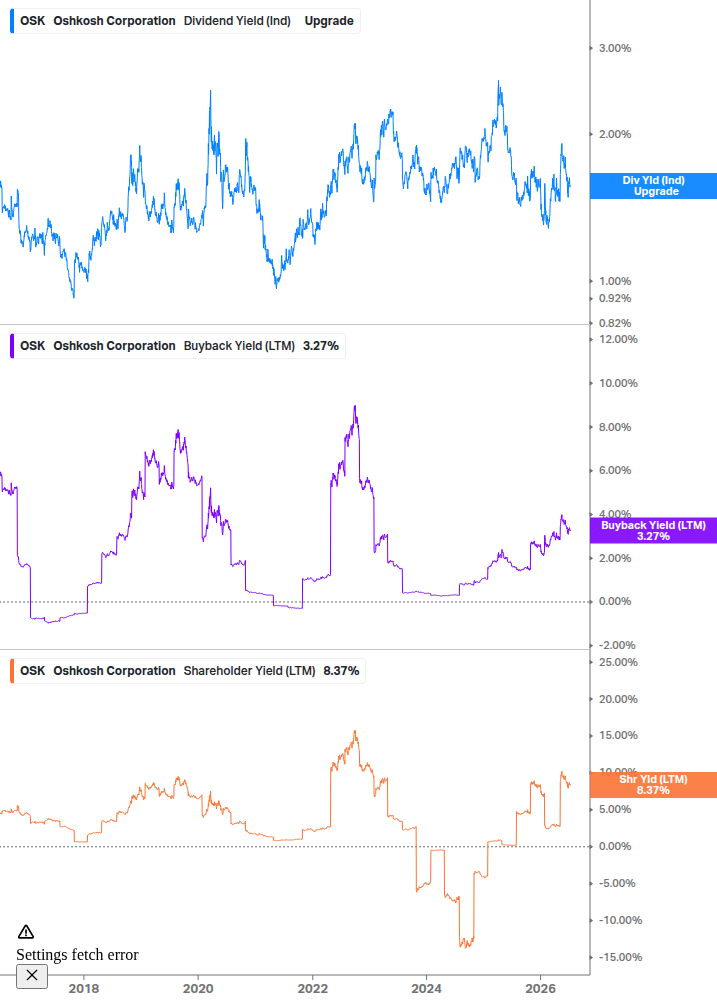The image size is (717, 1005).
Task: Click the 2.00% label on dividend yield axis
Action: (615, 134)
